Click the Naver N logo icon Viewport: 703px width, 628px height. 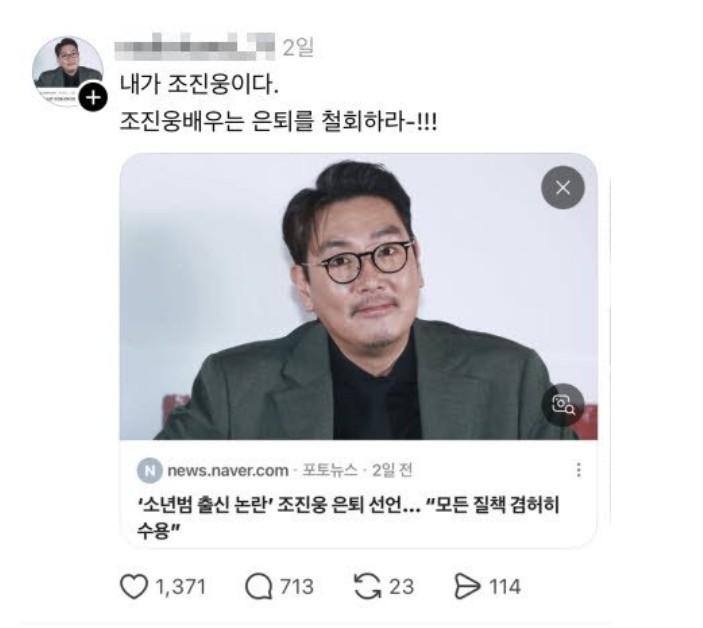tap(149, 471)
